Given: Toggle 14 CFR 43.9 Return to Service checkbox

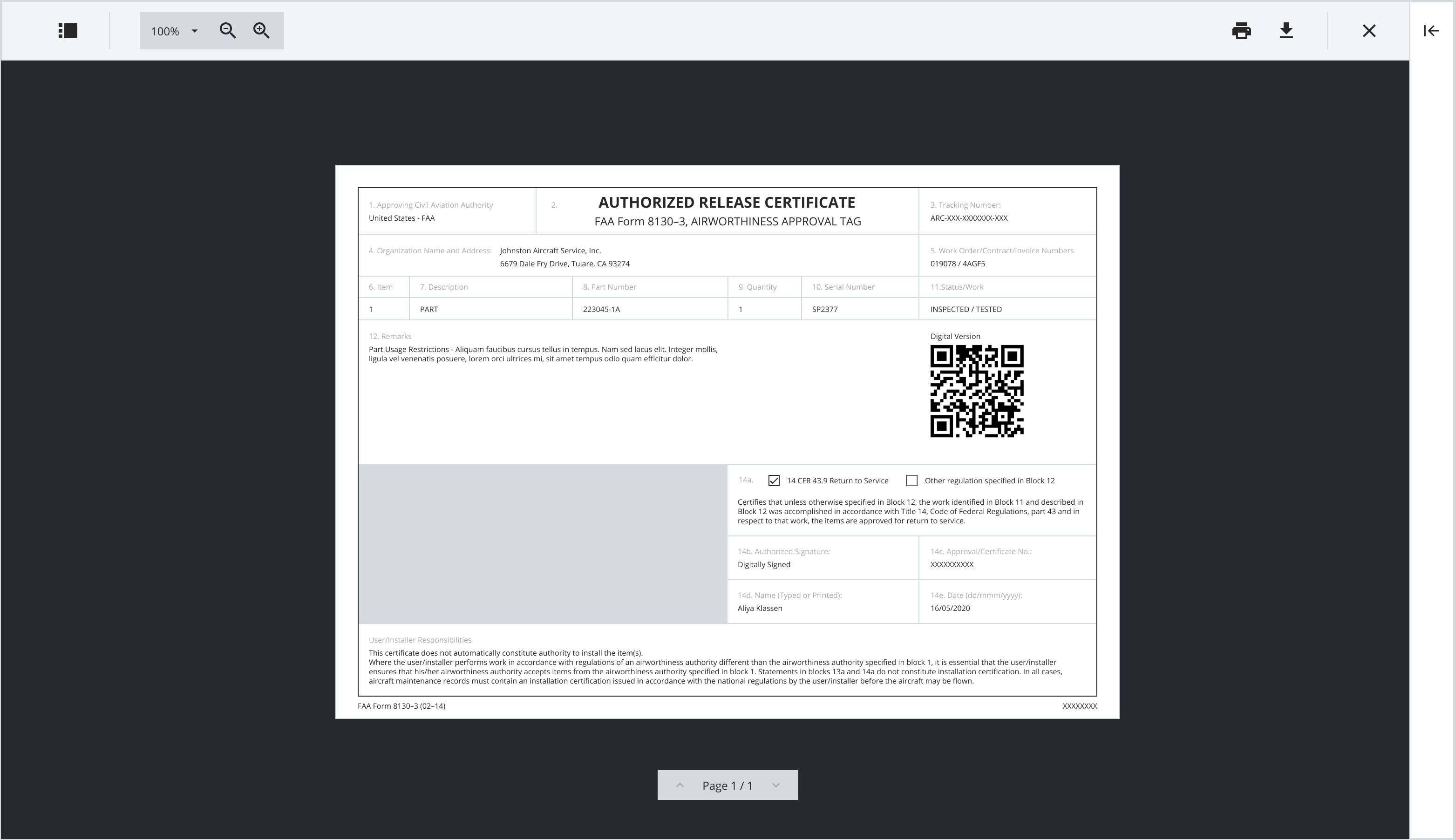Looking at the screenshot, I should 774,481.
